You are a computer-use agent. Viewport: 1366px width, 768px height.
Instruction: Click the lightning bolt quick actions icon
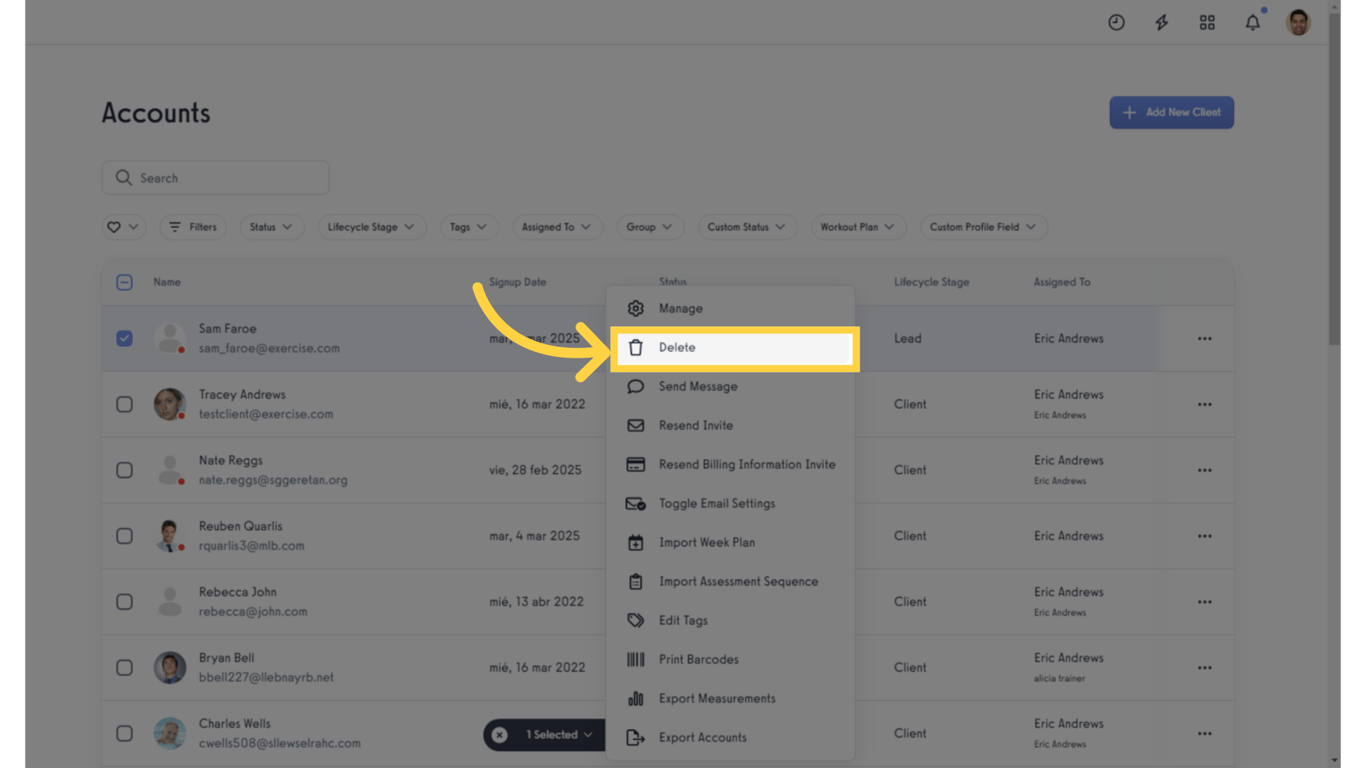pos(1161,22)
